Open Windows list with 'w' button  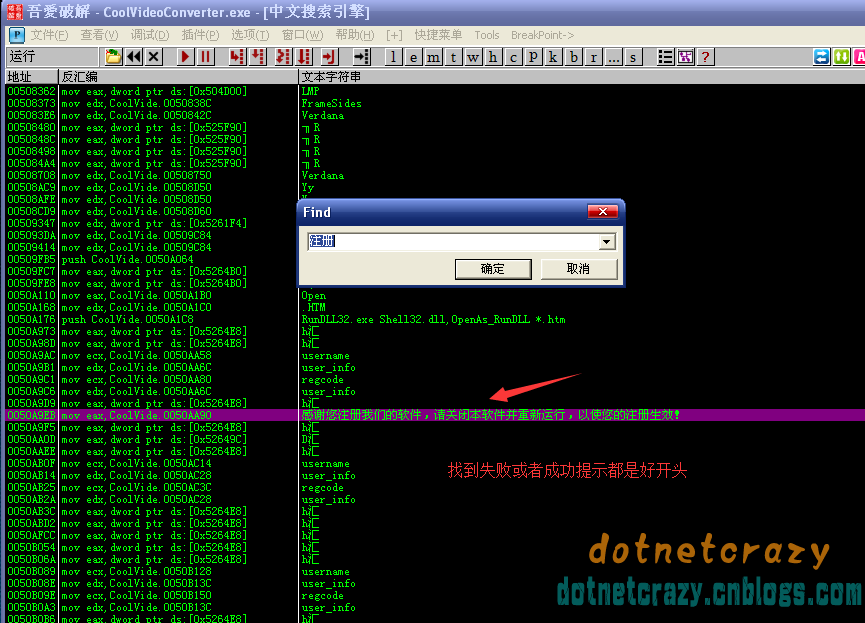pos(473,57)
